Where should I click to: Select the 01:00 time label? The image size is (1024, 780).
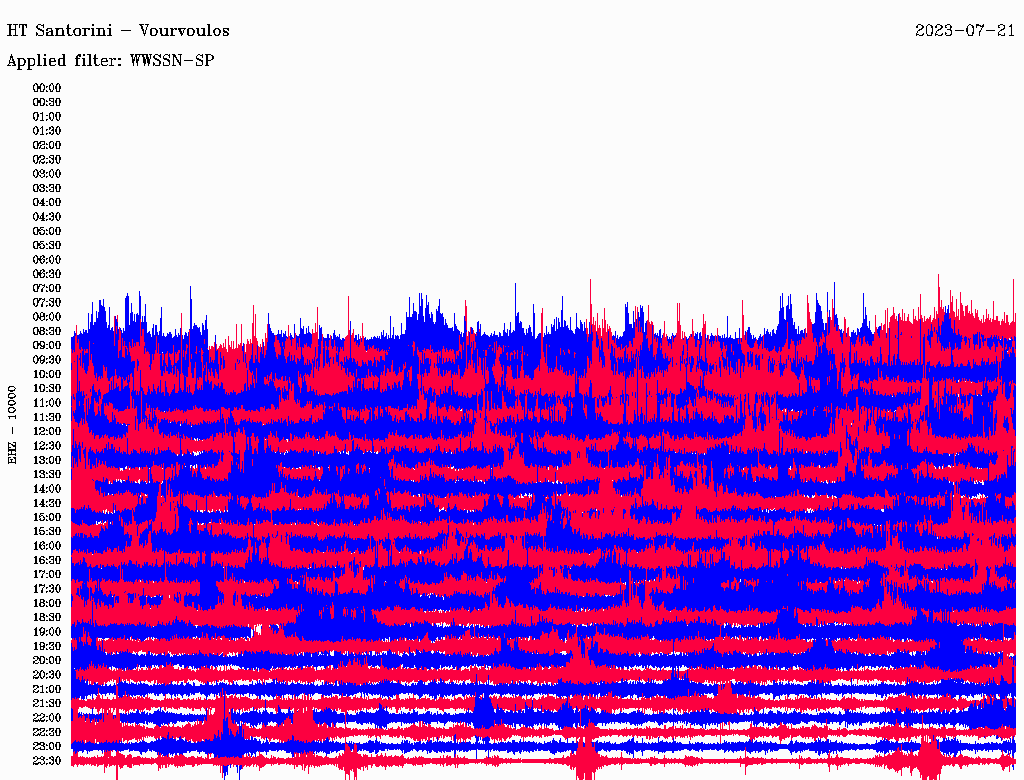coord(47,117)
